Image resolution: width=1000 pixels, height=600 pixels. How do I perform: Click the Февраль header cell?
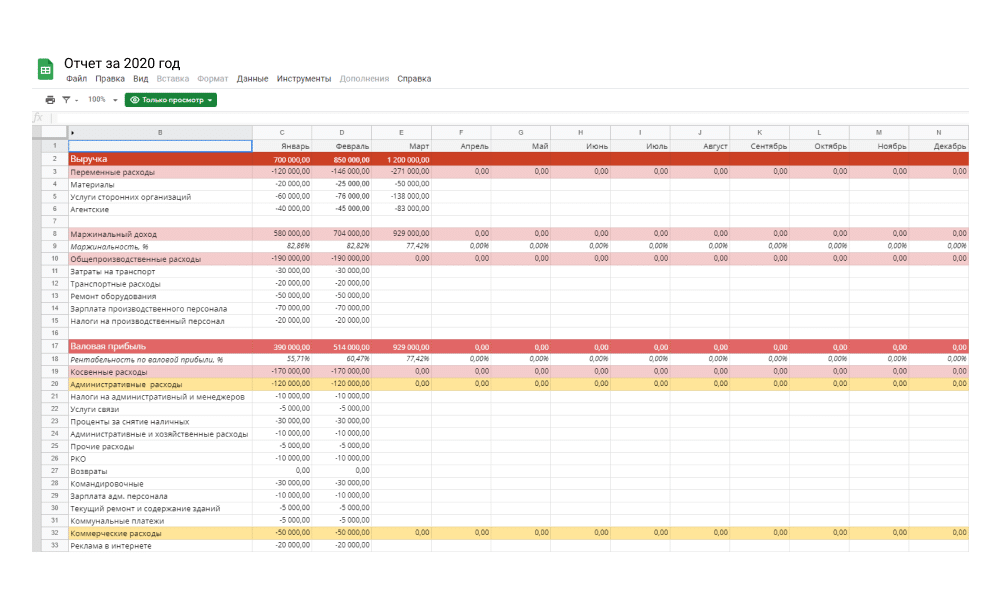(x=342, y=146)
